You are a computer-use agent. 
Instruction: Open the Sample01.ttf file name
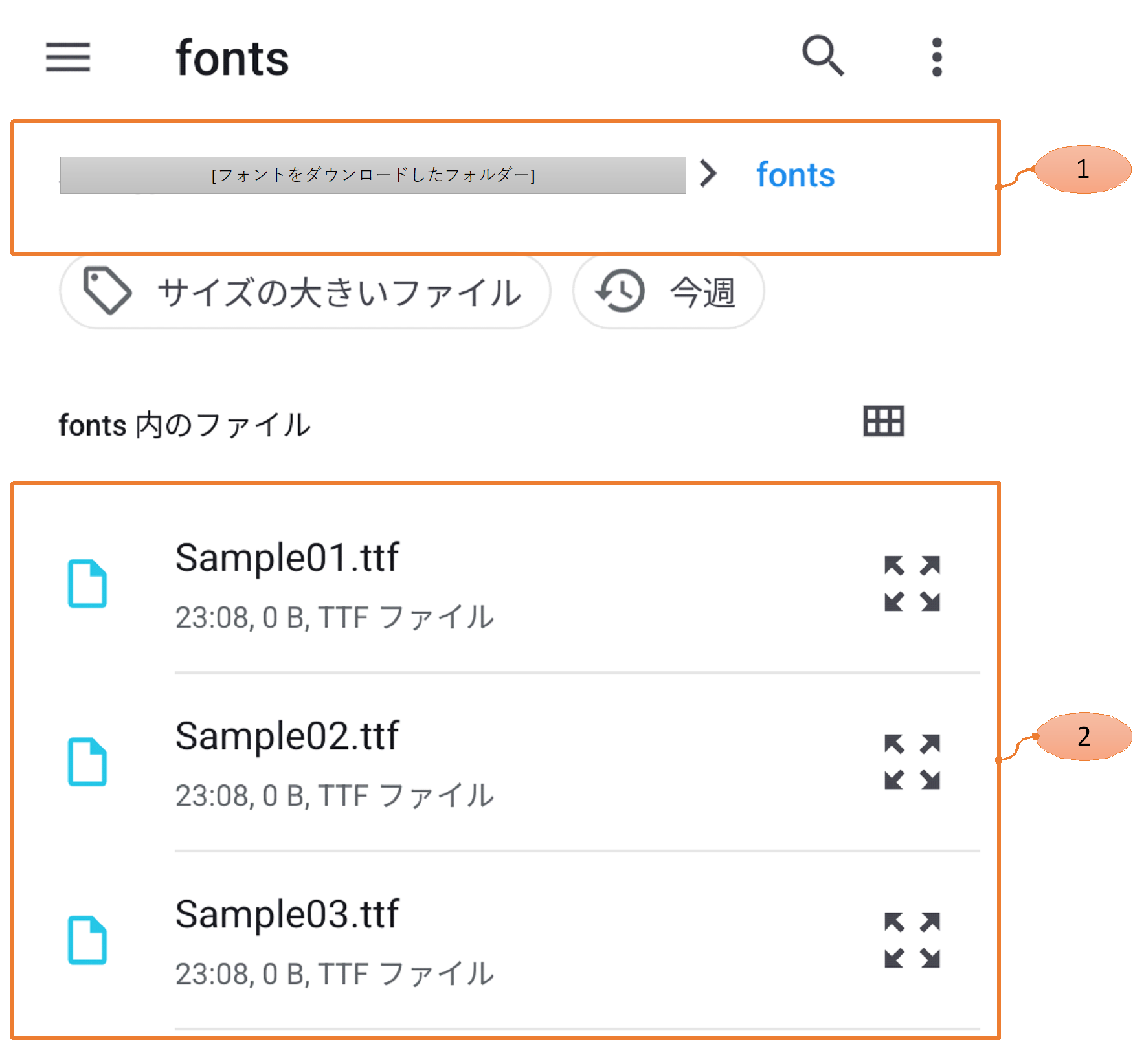(x=287, y=558)
